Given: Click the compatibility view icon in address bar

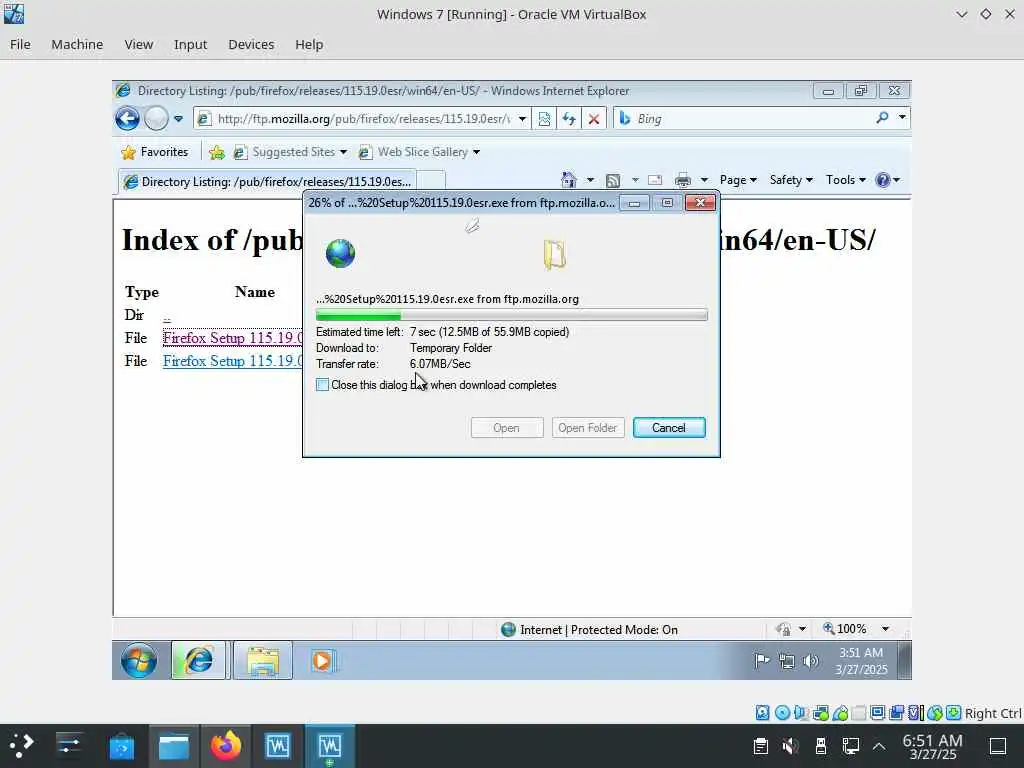Looking at the screenshot, I should point(544,119).
